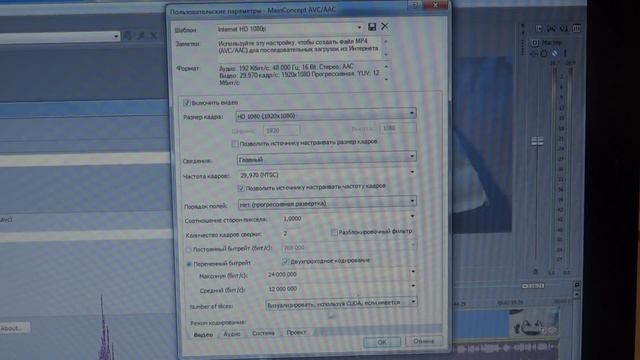640x360 pixels.
Task: Click the square icon beside the Мастер label
Action: pyautogui.click(x=535, y=43)
